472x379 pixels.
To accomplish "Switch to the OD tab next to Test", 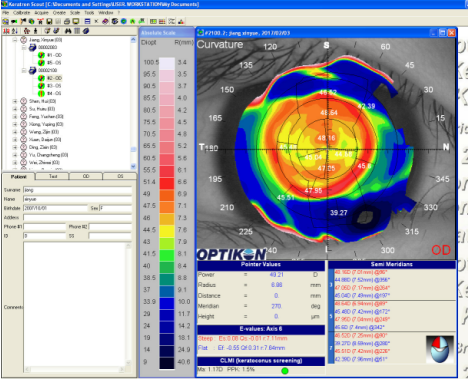I will pos(86,176).
